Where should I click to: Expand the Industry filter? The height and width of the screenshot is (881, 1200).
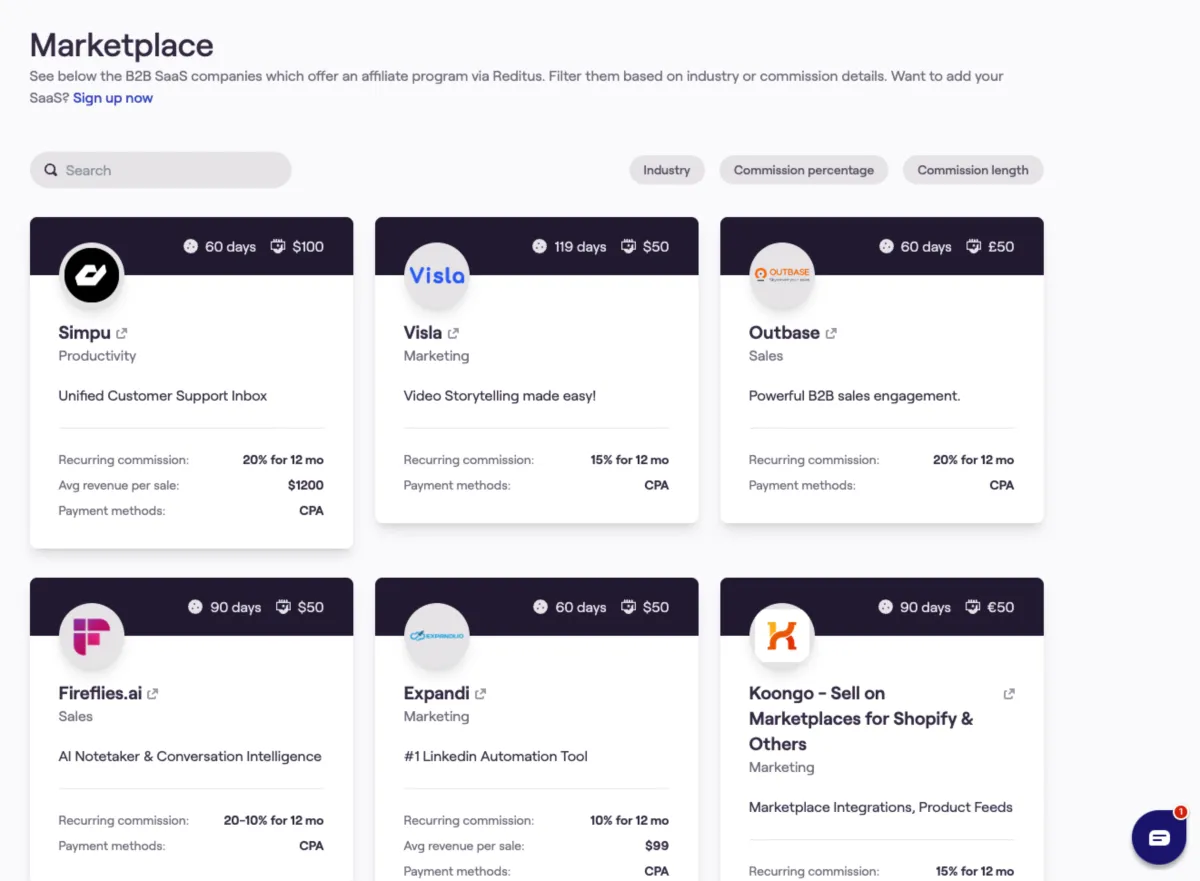pos(666,170)
